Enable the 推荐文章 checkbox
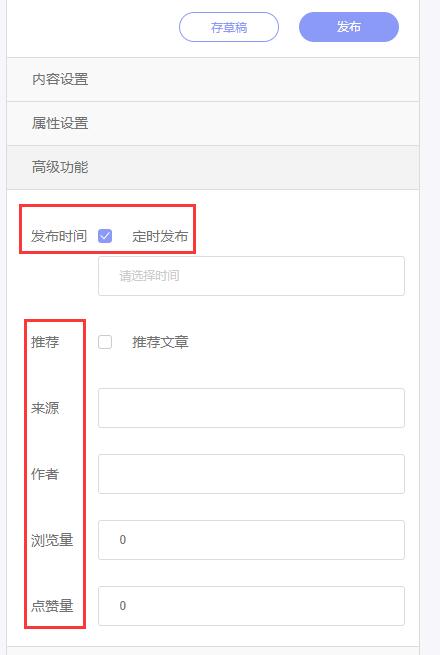Viewport: 440px width, 655px height. coord(105,342)
